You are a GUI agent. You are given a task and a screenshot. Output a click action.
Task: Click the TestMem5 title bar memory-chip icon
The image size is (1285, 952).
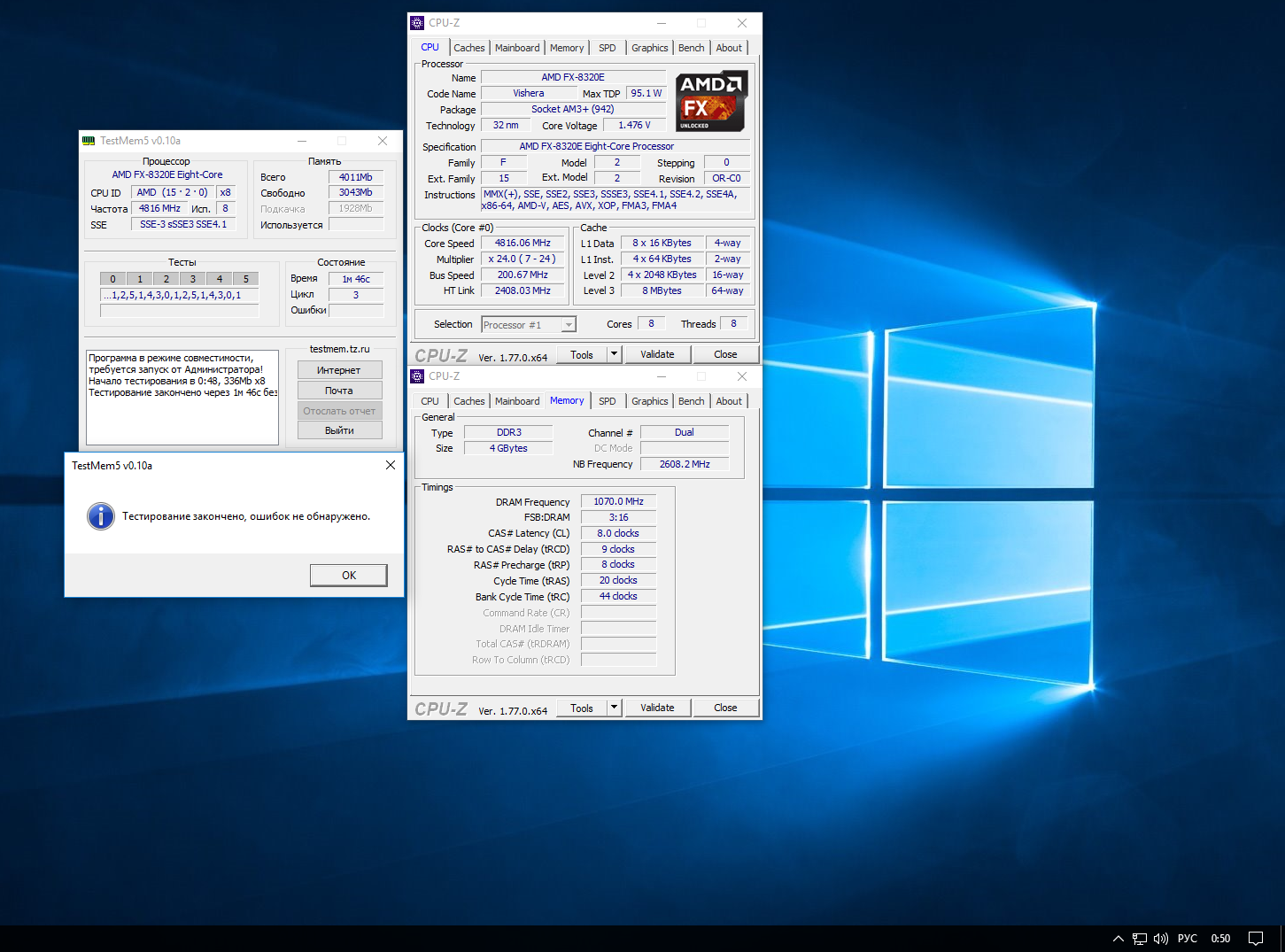[x=89, y=141]
